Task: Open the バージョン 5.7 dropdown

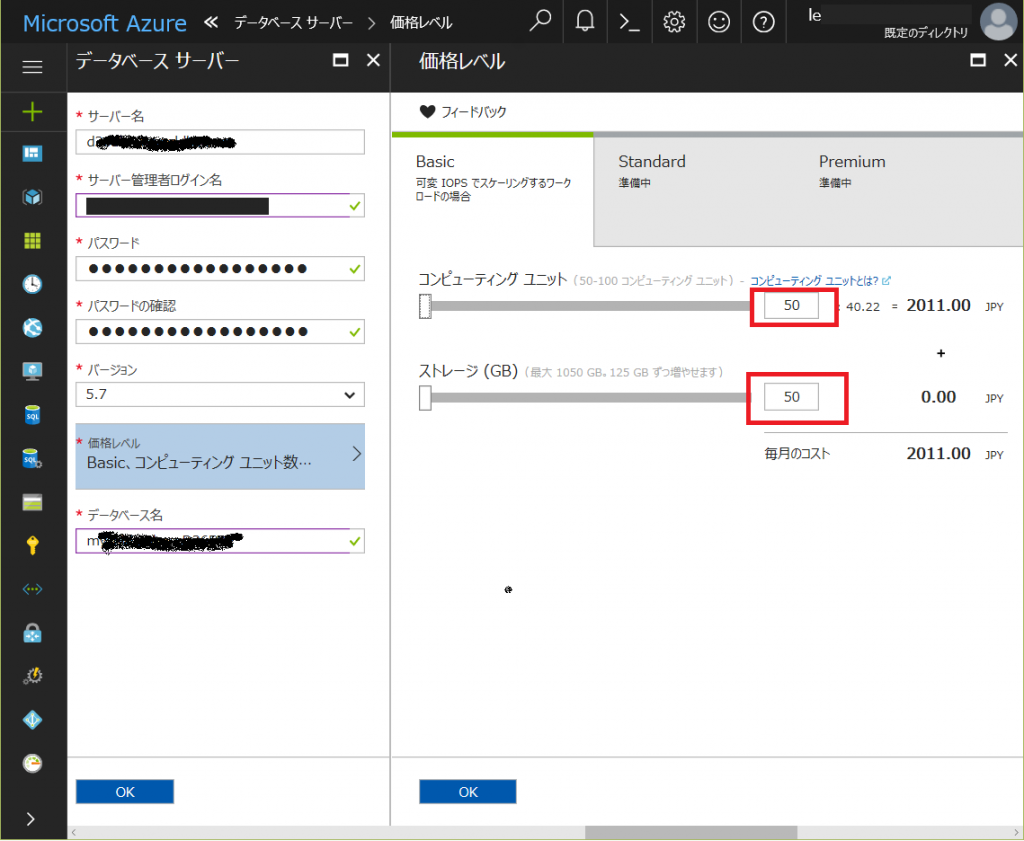Action: pos(220,395)
